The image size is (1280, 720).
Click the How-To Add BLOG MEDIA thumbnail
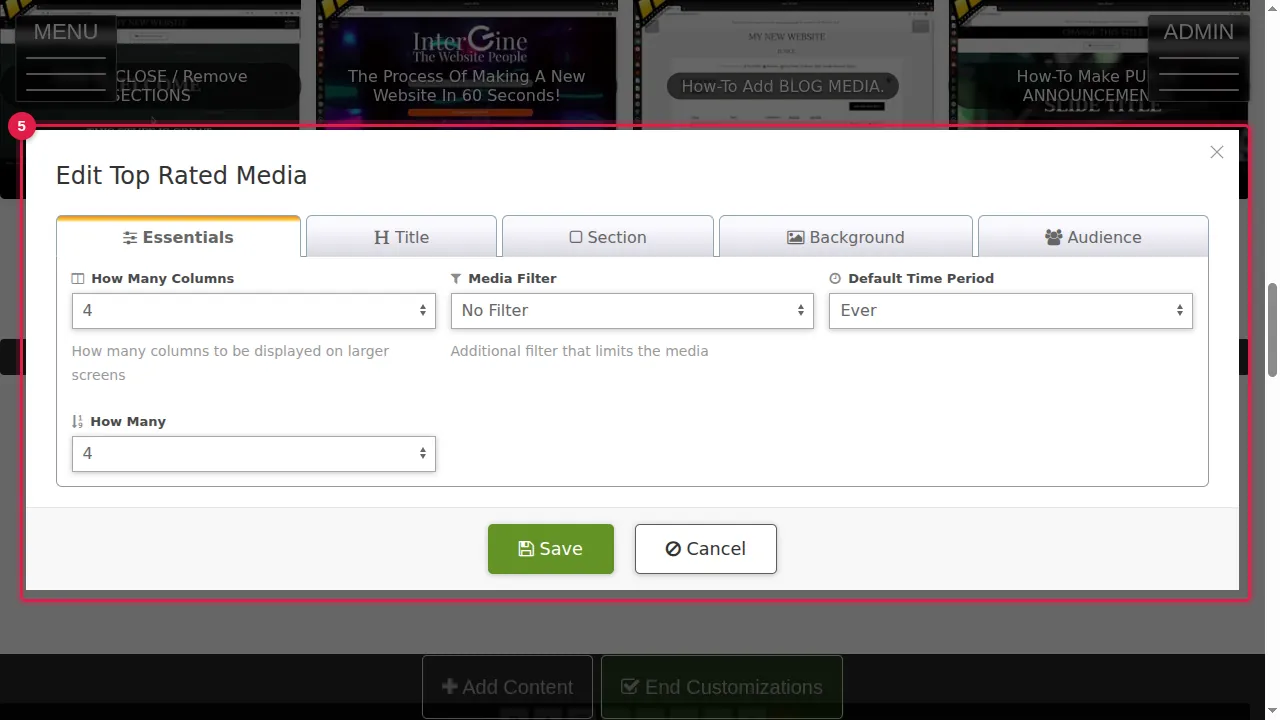pos(783,65)
